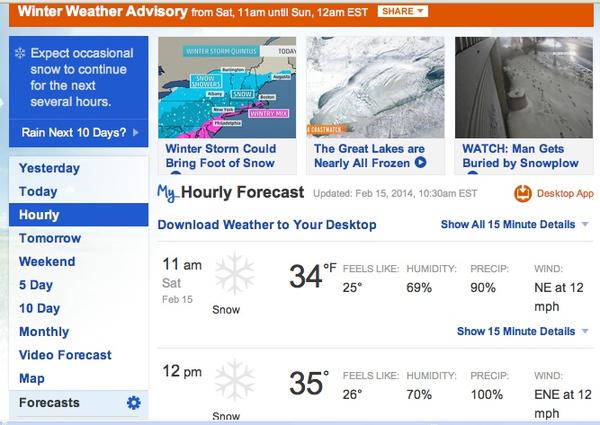Select Video Forecast in sidebar
The height and width of the screenshot is (425, 600).
tap(65, 355)
